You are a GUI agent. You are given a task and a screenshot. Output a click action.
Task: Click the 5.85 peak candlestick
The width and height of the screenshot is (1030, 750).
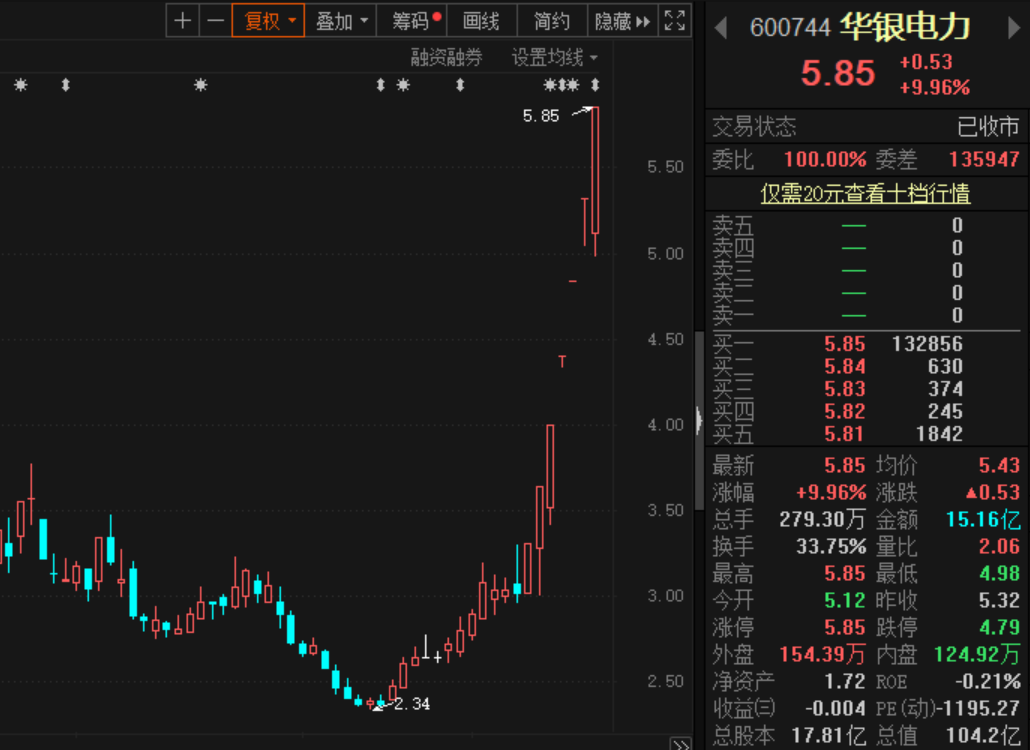click(x=595, y=170)
